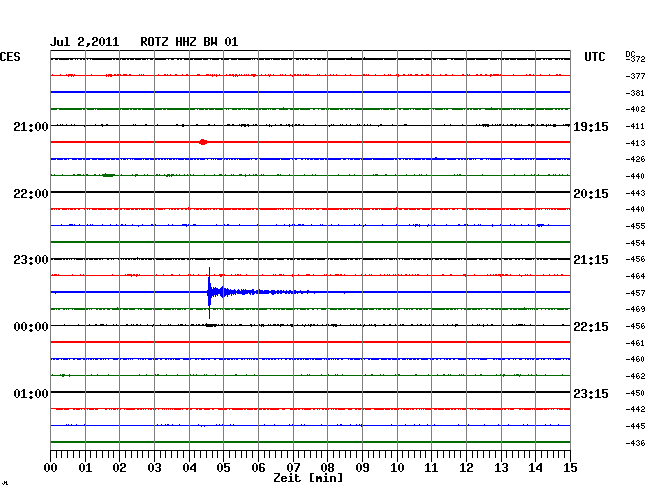Screen dimensions: 650x494
Task: Click the partially cut "CES" header on the left
Action: (10, 57)
